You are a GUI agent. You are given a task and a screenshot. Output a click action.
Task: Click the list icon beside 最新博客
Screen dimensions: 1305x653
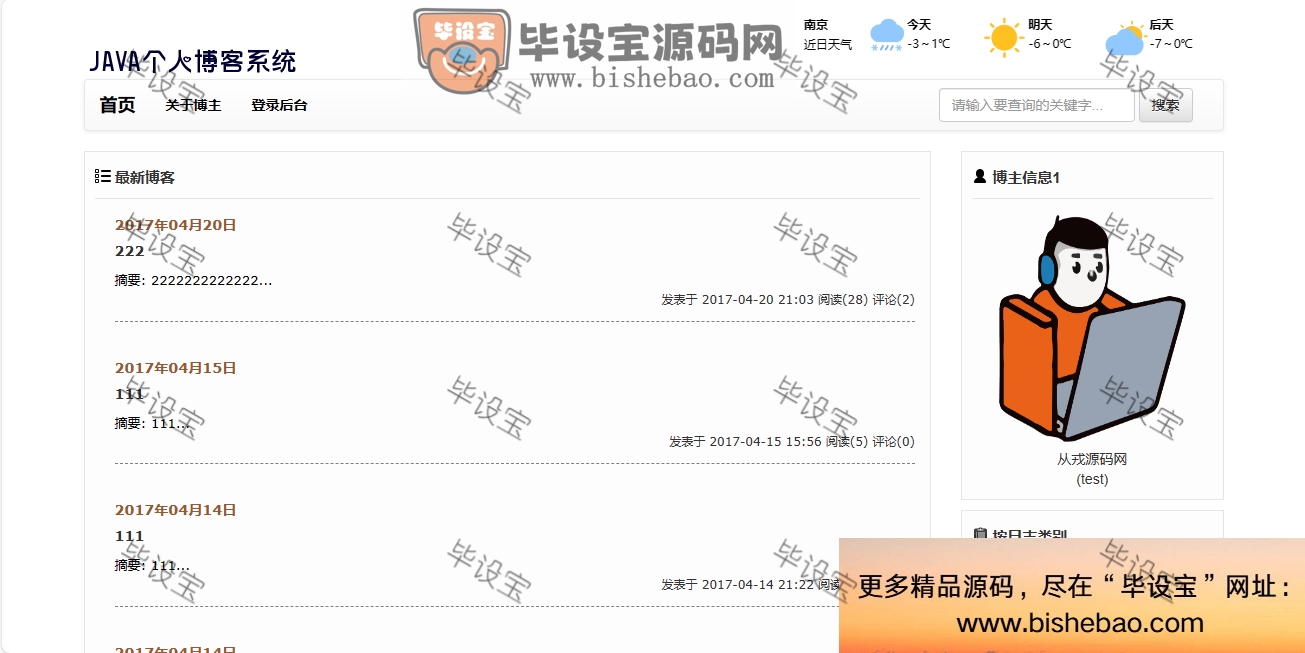[102, 177]
